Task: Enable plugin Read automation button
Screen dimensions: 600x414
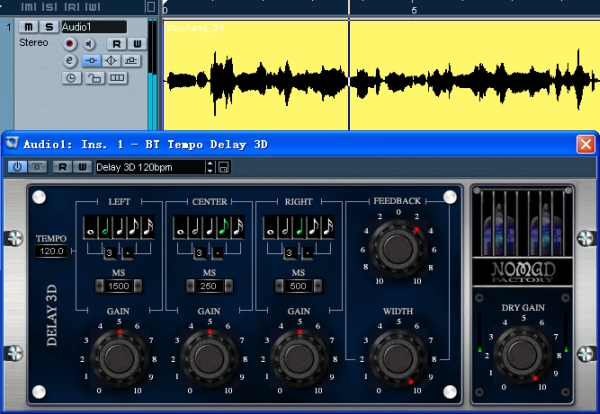Action: click(62, 167)
